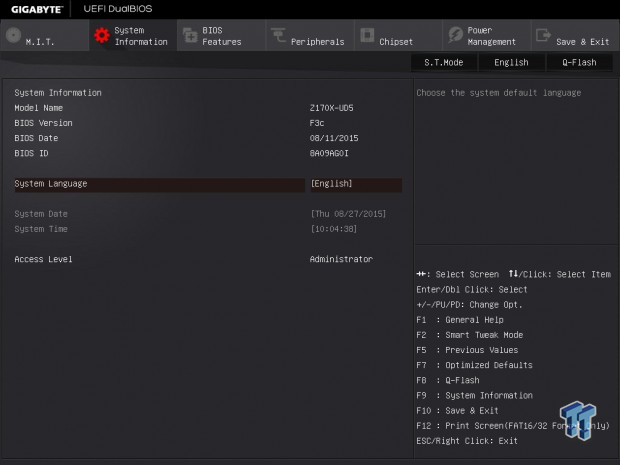This screenshot has width=620, height=465.
Task: Click the BIOS Features chip icon
Action: click(190, 36)
